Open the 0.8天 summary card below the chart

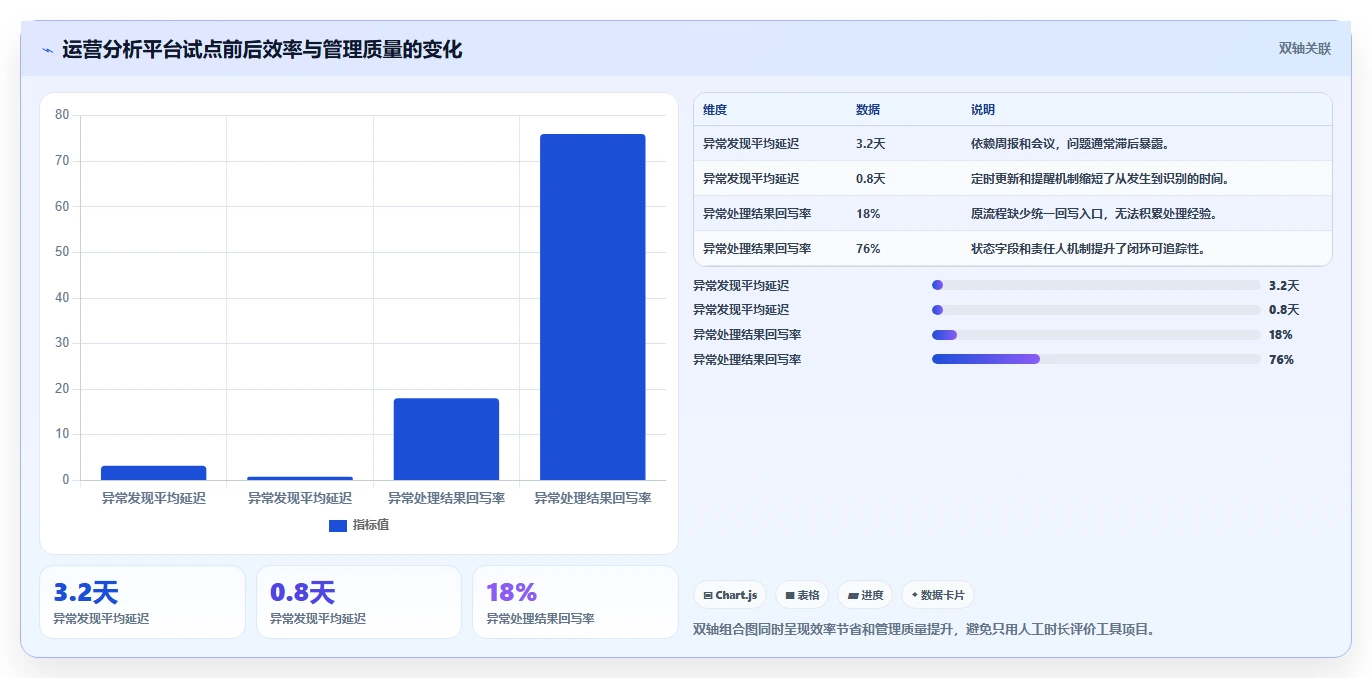pos(359,602)
